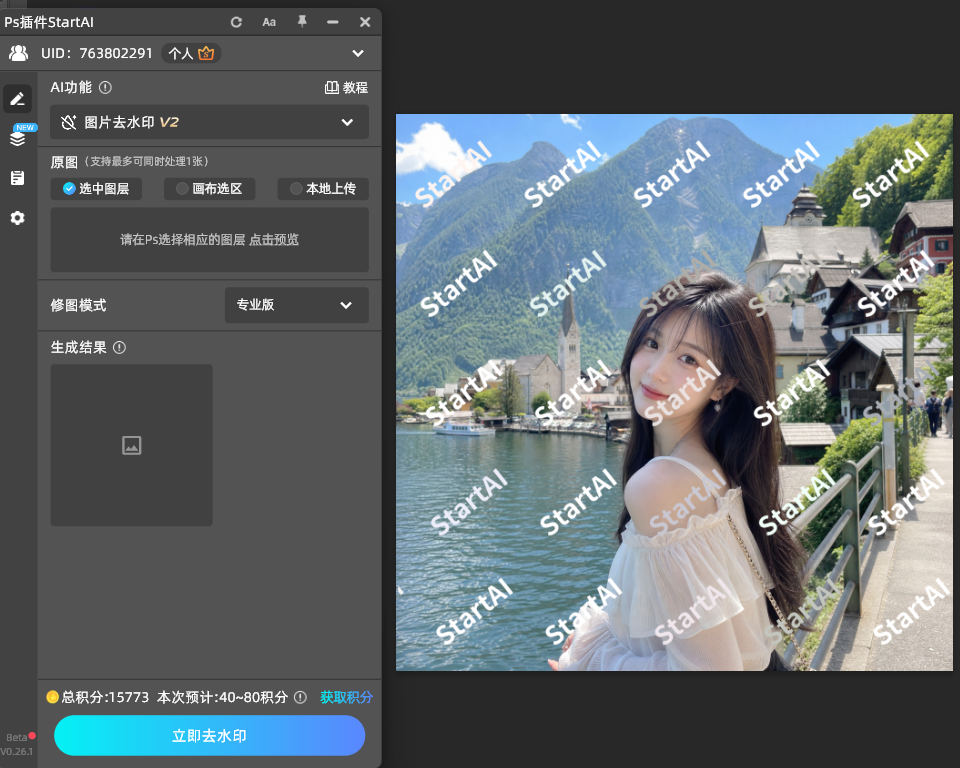Click the empty result thumbnail placeholder
The height and width of the screenshot is (768, 960).
point(132,445)
